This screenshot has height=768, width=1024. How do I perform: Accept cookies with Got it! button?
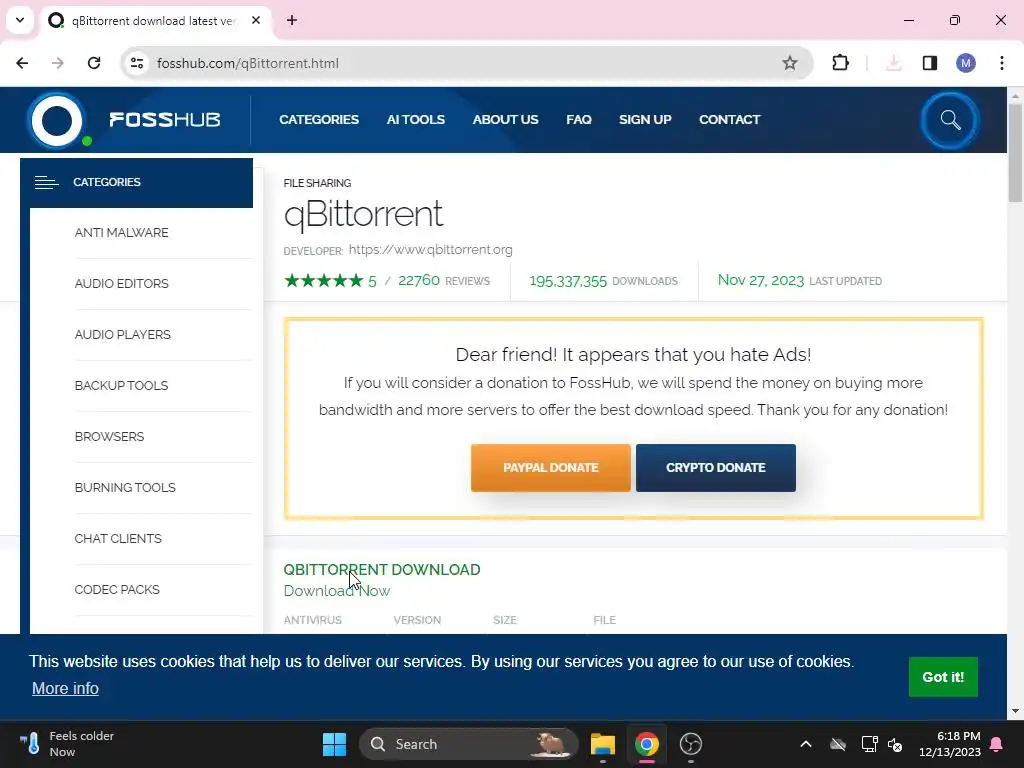tap(943, 677)
